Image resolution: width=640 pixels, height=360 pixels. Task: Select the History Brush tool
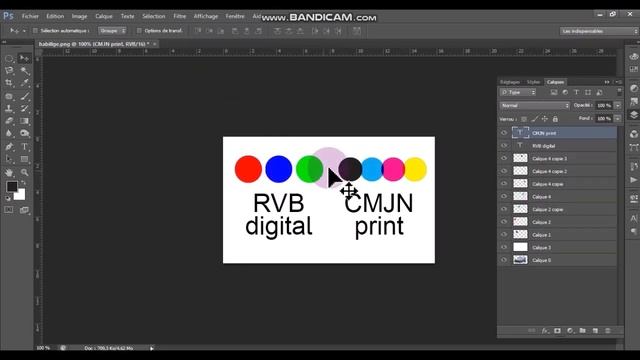(x=24, y=109)
